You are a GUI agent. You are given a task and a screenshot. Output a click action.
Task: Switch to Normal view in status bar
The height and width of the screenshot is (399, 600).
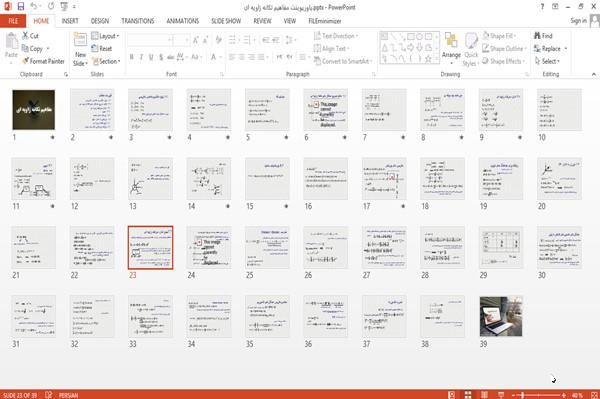point(452,395)
